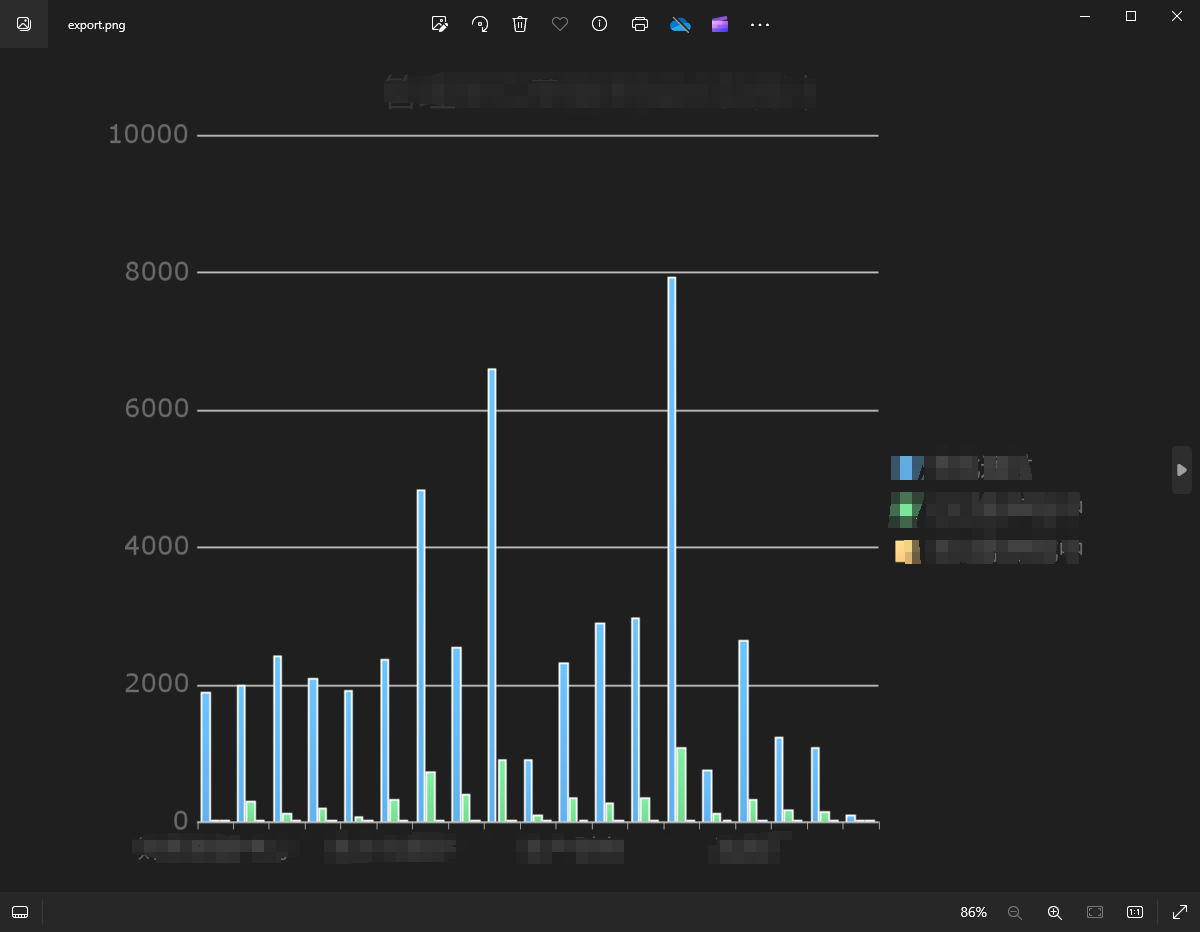The width and height of the screenshot is (1200, 932).
Task: Go to the next image arrow
Action: point(1181,470)
